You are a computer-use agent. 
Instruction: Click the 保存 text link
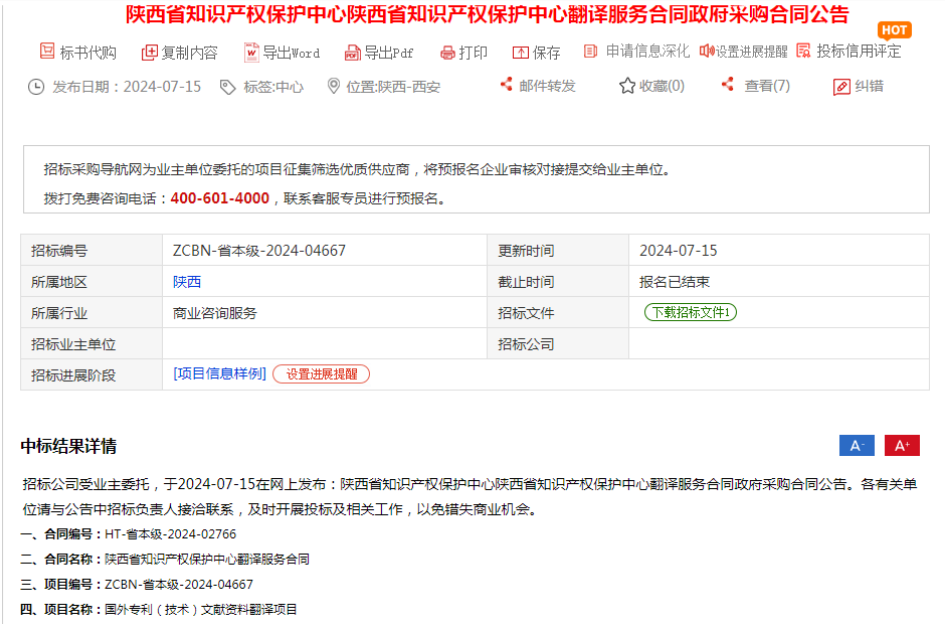coord(546,53)
